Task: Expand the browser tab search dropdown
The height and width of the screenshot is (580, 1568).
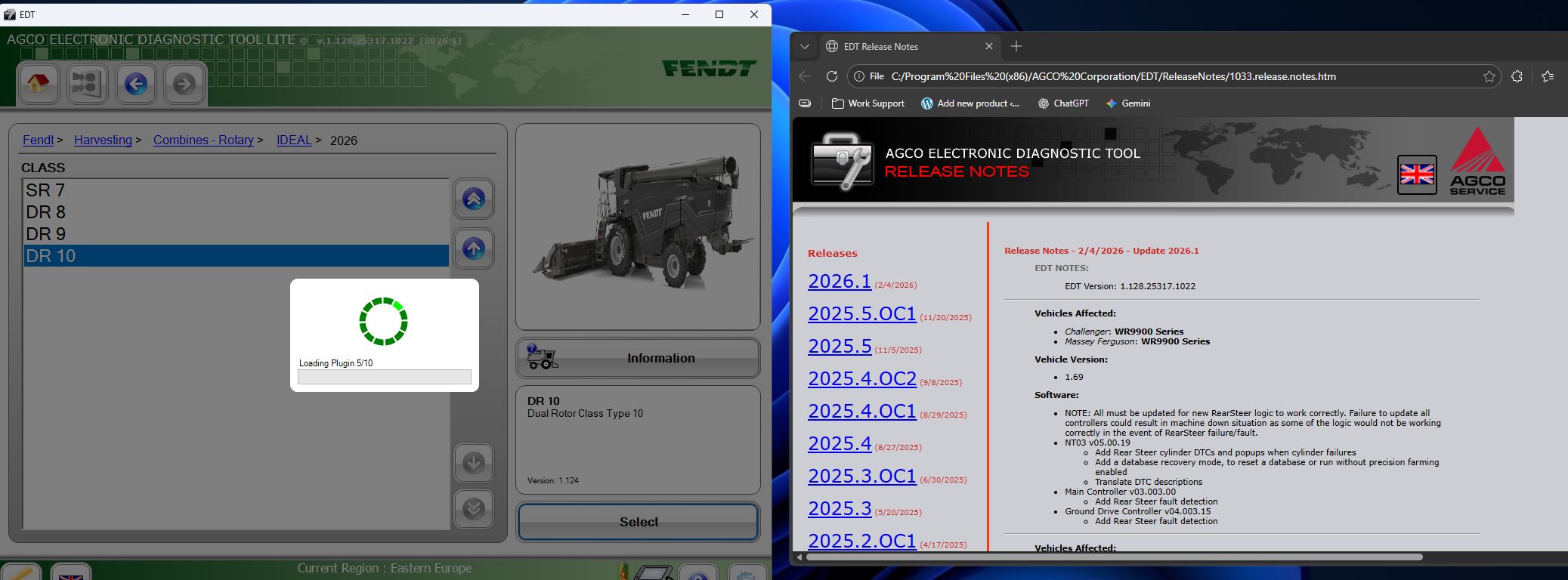Action: pyautogui.click(x=805, y=46)
